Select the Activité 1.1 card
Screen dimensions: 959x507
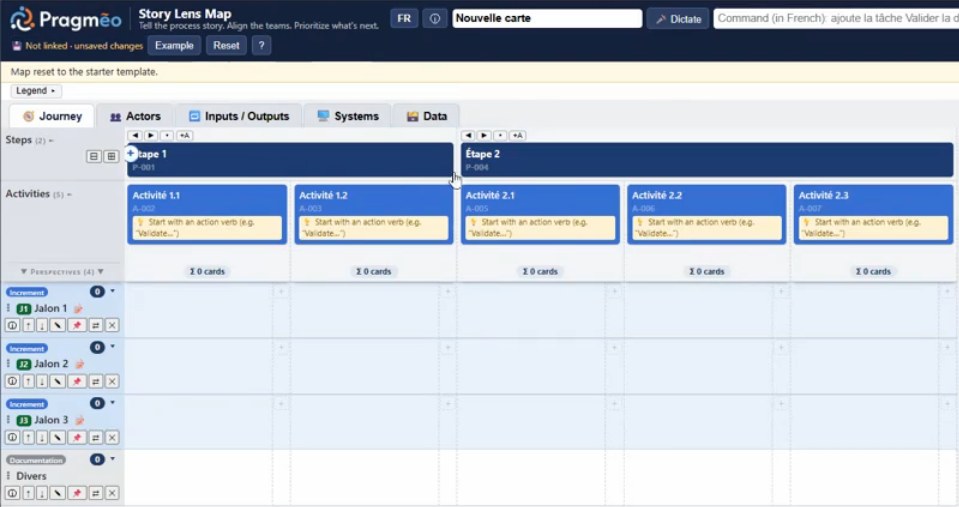207,215
